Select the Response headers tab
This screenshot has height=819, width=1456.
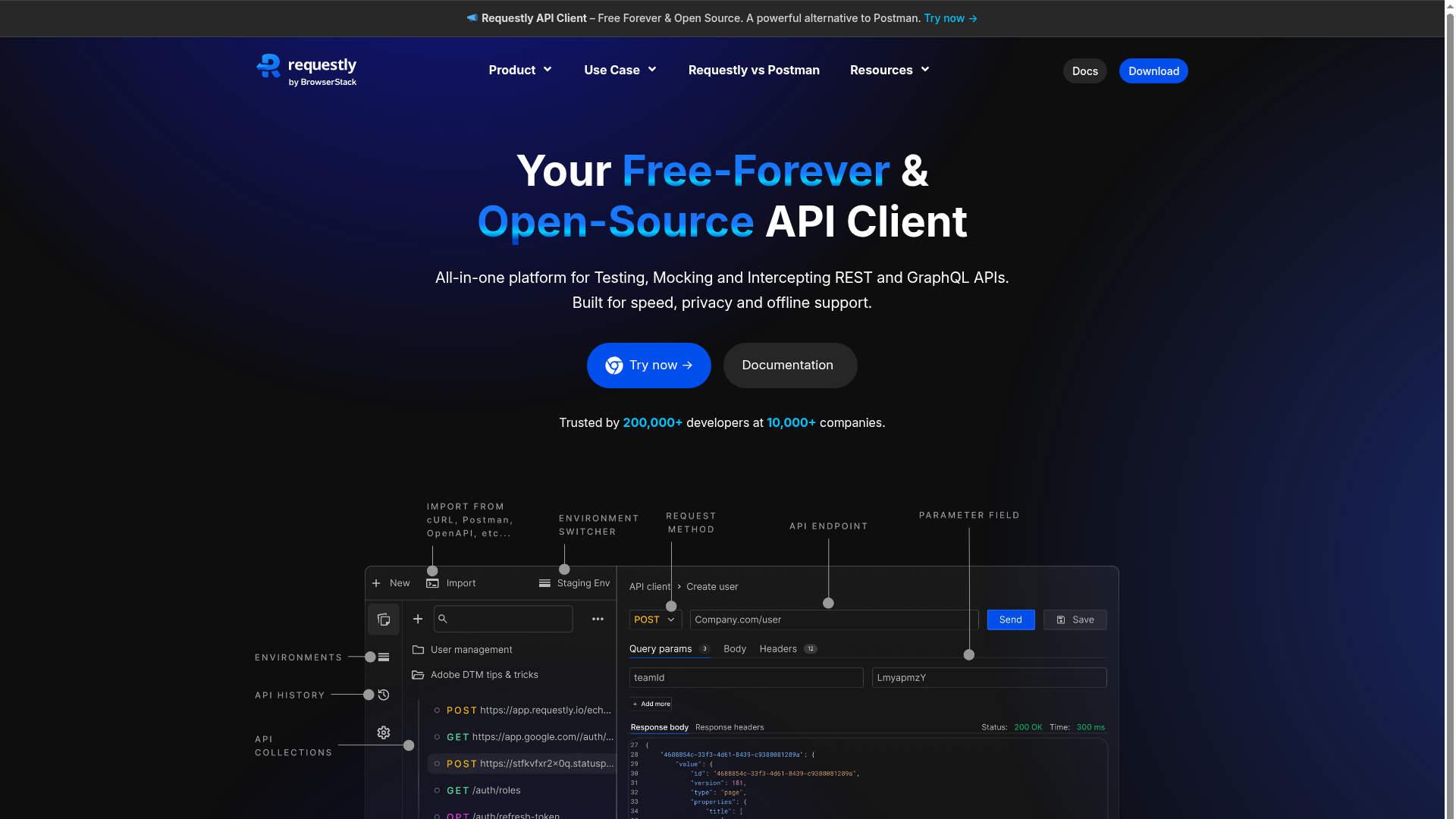coord(730,727)
